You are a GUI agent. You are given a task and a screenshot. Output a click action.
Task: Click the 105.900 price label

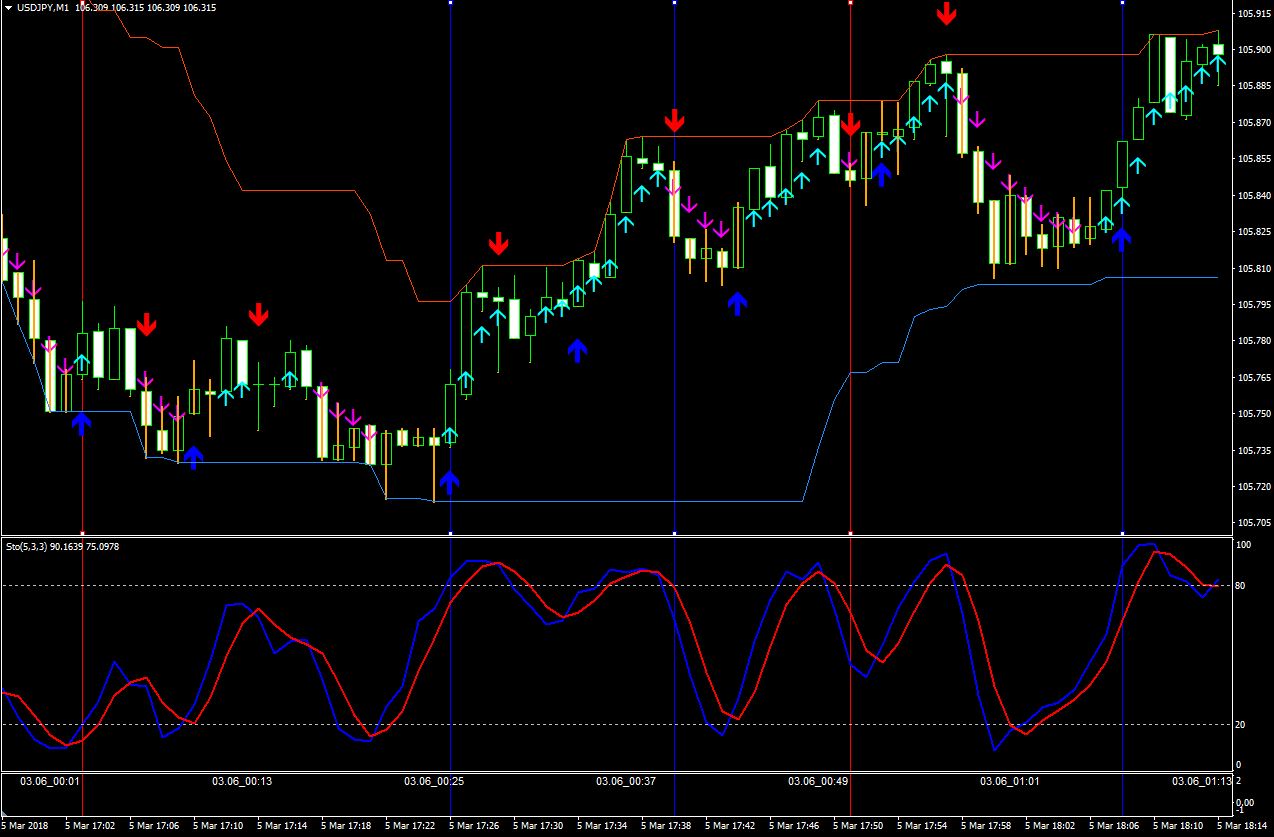[x=1254, y=50]
